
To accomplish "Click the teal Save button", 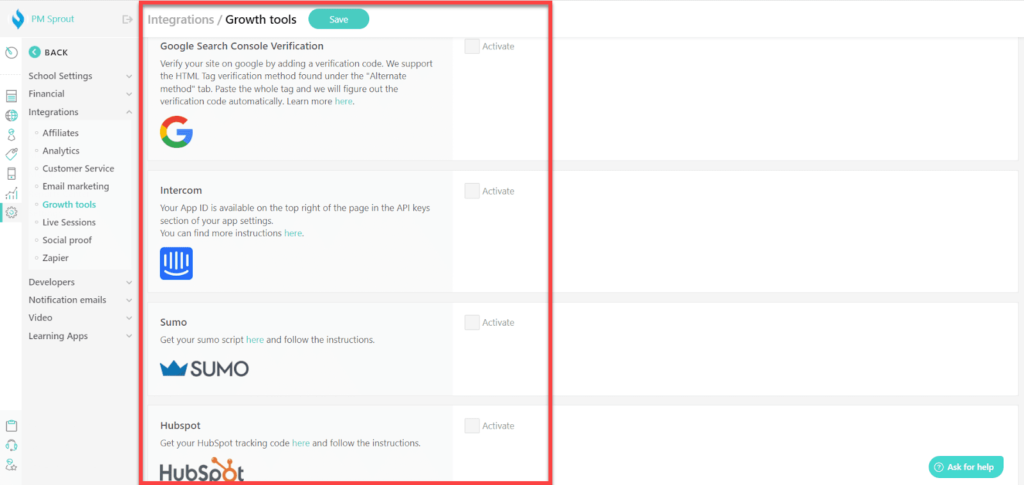I will coord(338,20).
